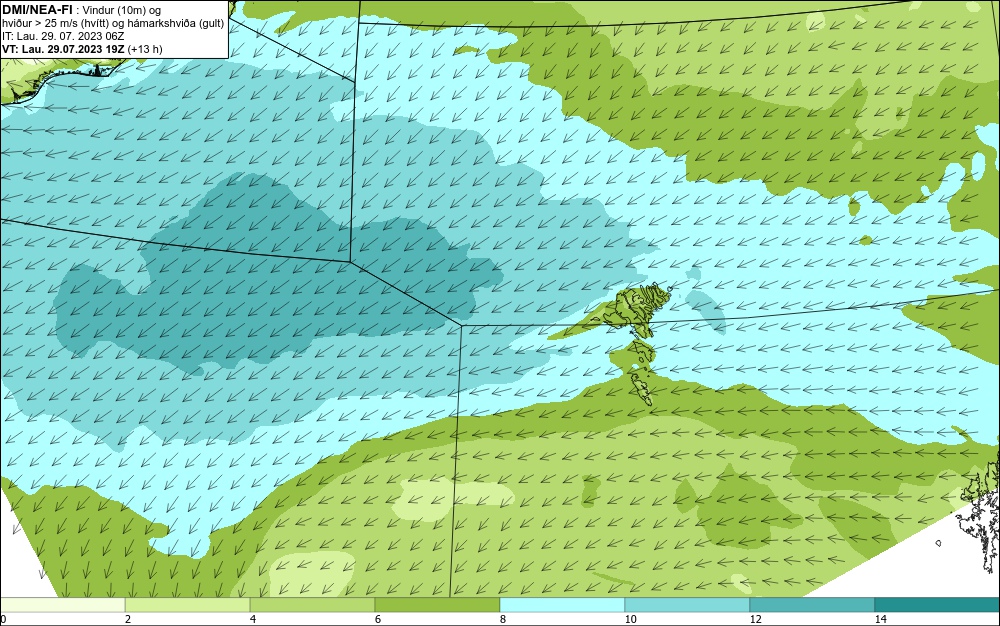Viewport: 1000px width, 626px height.
Task: Click the legend value 6
Action: [378, 619]
